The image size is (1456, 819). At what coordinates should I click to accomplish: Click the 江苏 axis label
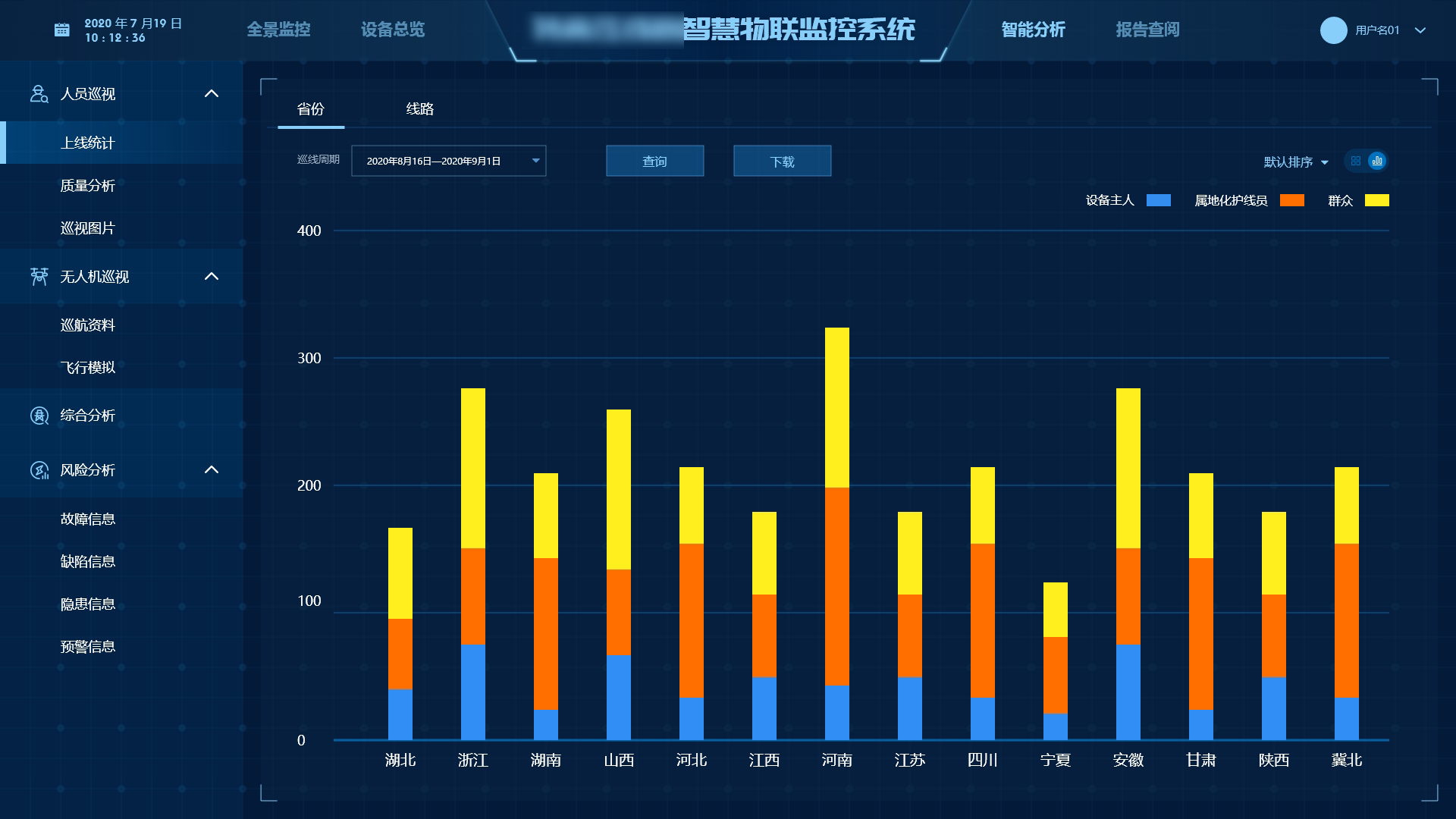click(910, 760)
